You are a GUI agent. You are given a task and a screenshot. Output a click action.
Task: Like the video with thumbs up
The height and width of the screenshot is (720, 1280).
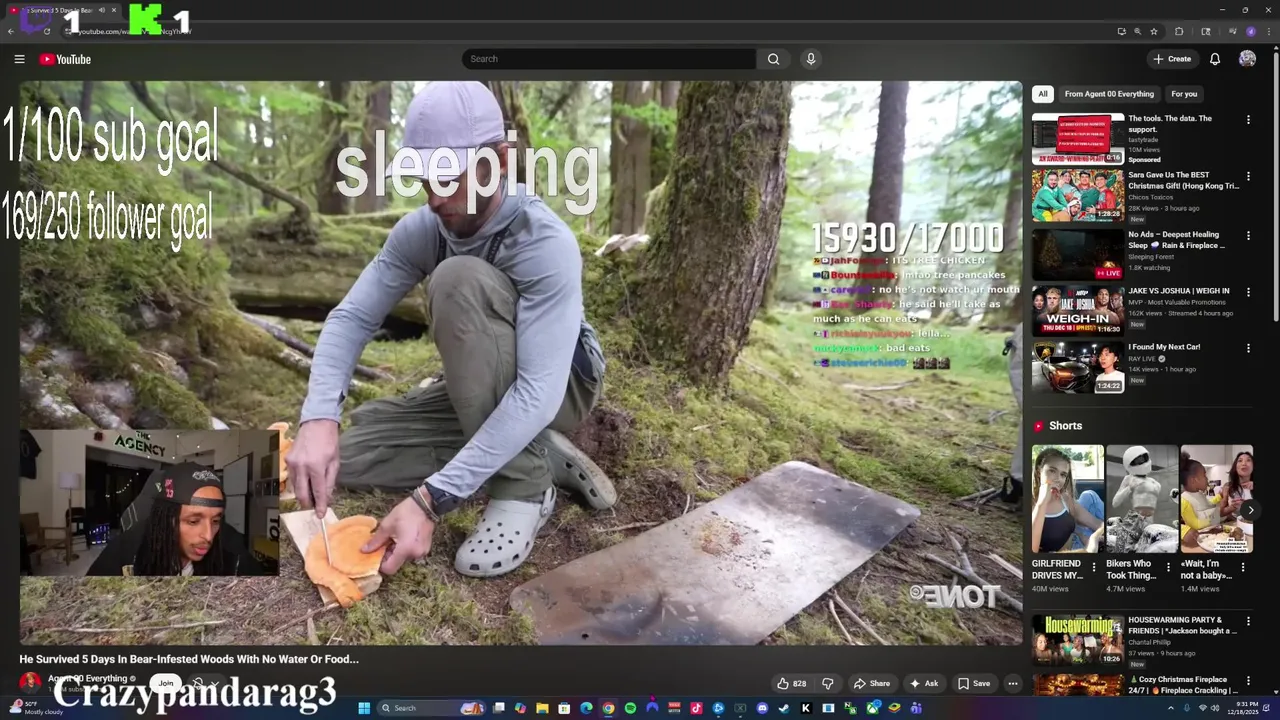point(791,684)
